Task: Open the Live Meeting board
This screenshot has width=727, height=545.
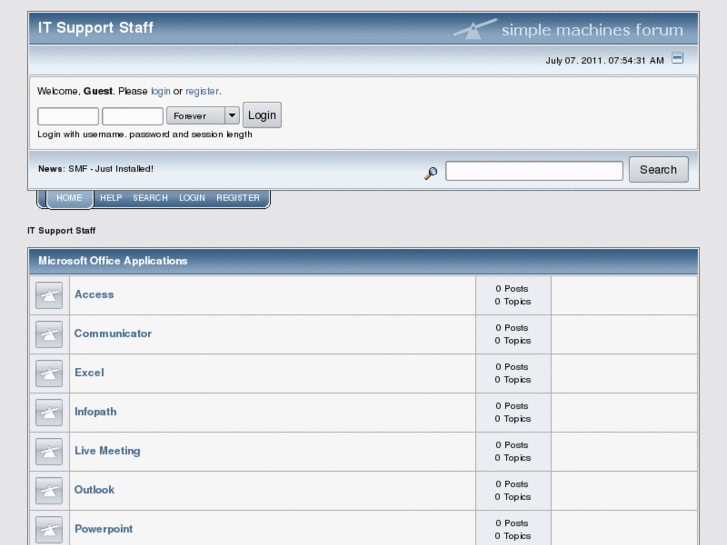Action: pyautogui.click(x=108, y=451)
